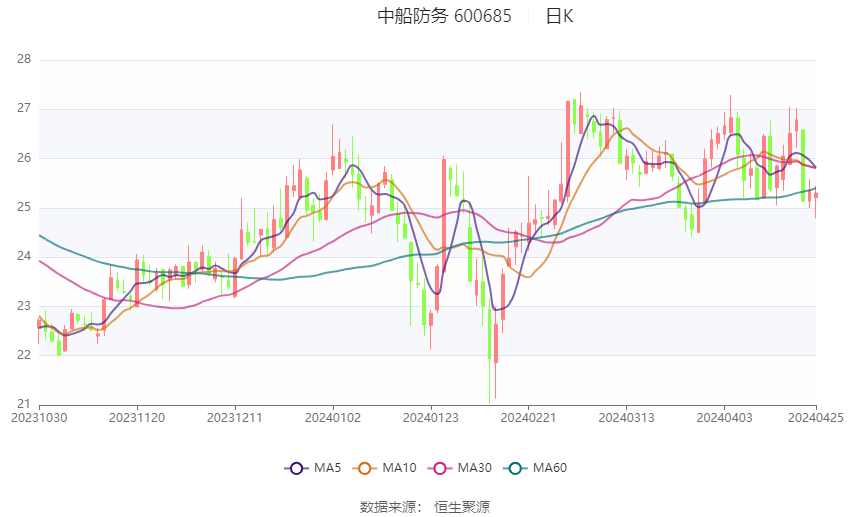This screenshot has width=850, height=517.
Task: Click the 25 price axis label
Action: (x=24, y=208)
